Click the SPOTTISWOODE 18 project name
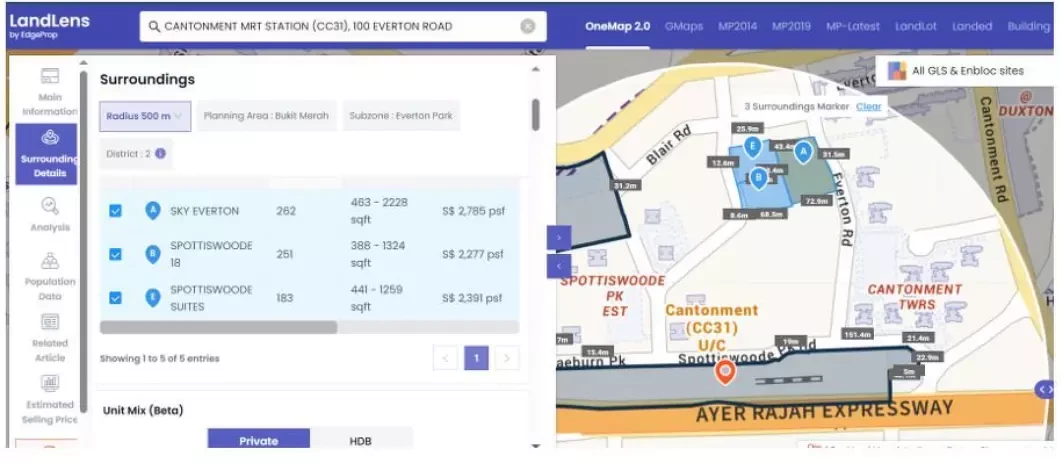Screen dimensions: 1061x464 211,254
